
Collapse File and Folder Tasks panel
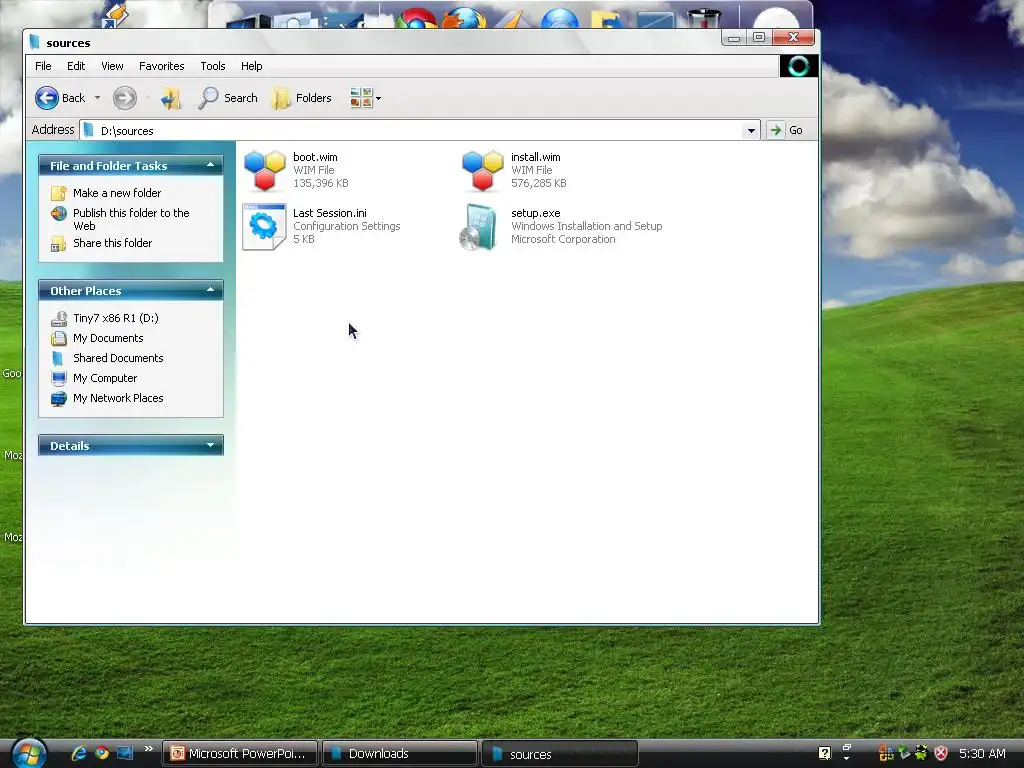tap(210, 165)
